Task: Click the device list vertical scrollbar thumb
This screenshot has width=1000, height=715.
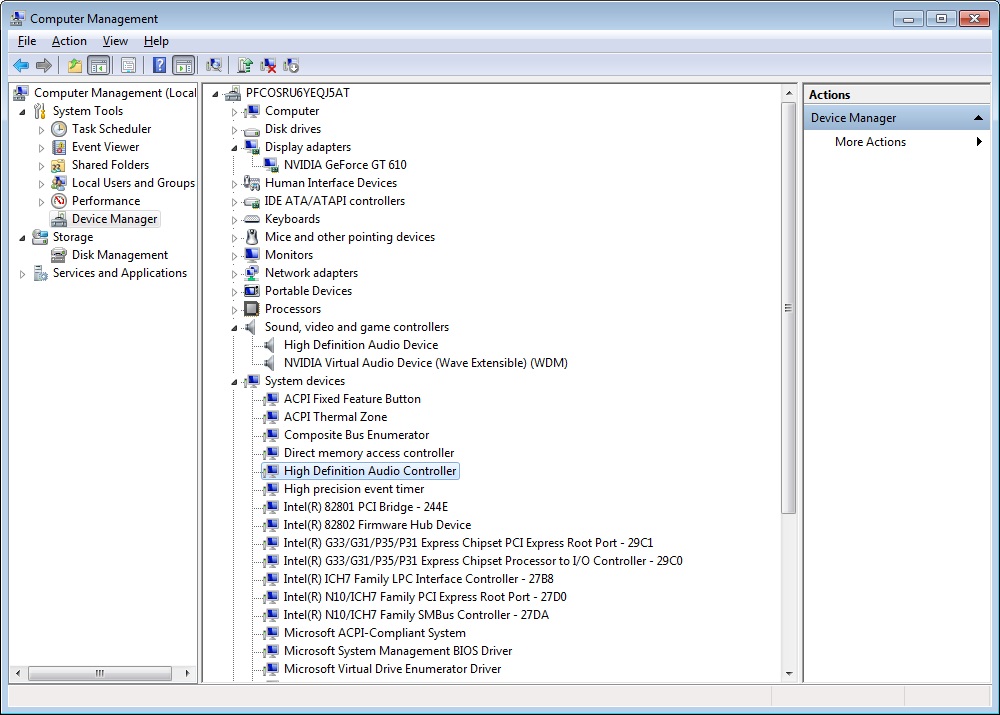Action: coord(789,308)
